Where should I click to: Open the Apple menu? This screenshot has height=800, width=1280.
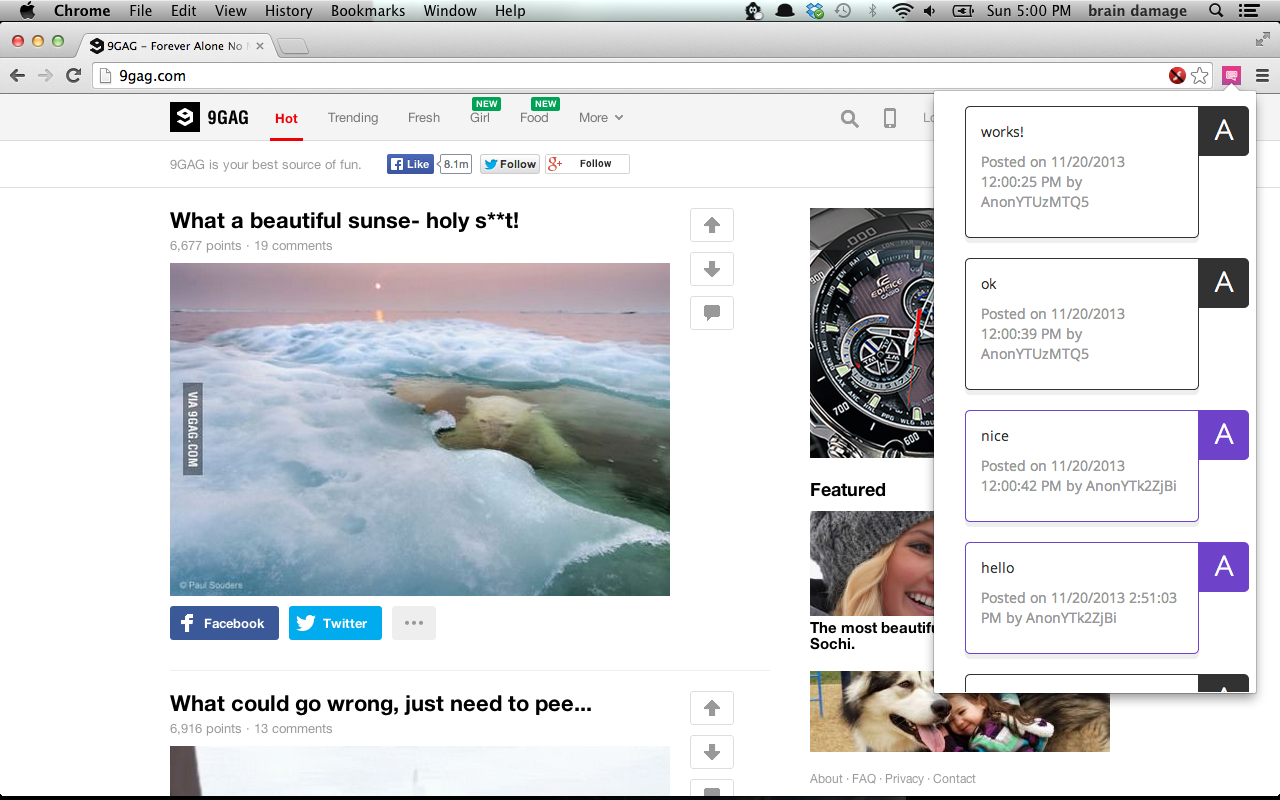[x=27, y=11]
